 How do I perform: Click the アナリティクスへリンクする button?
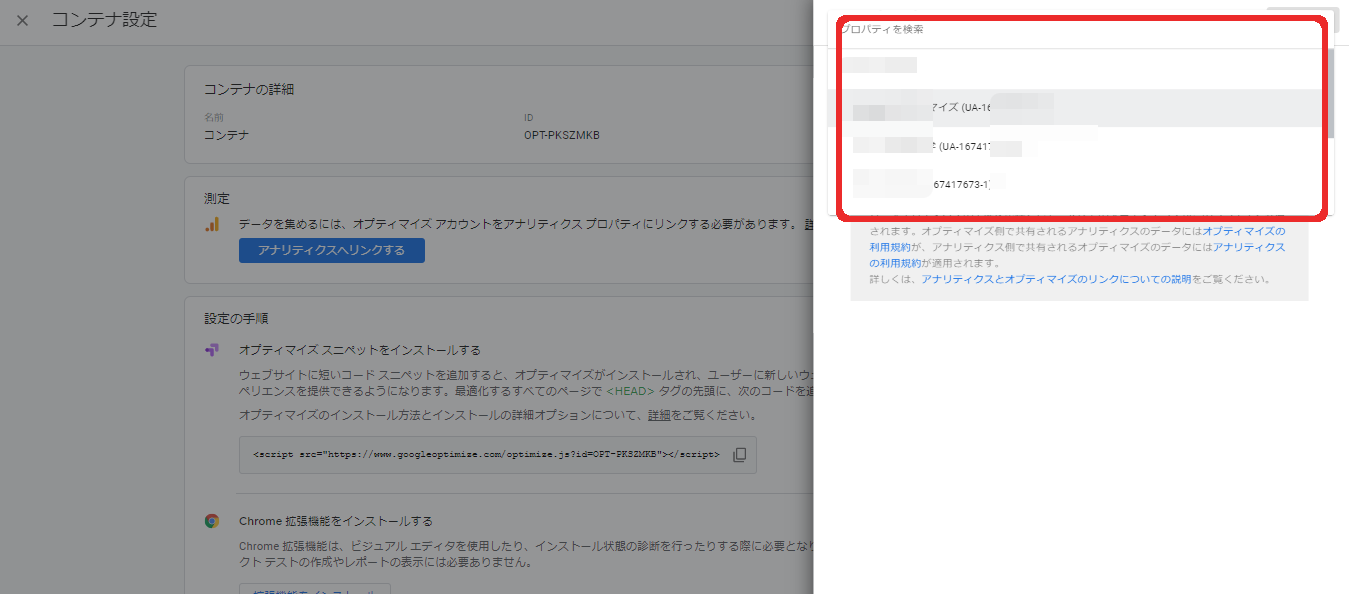pos(332,250)
